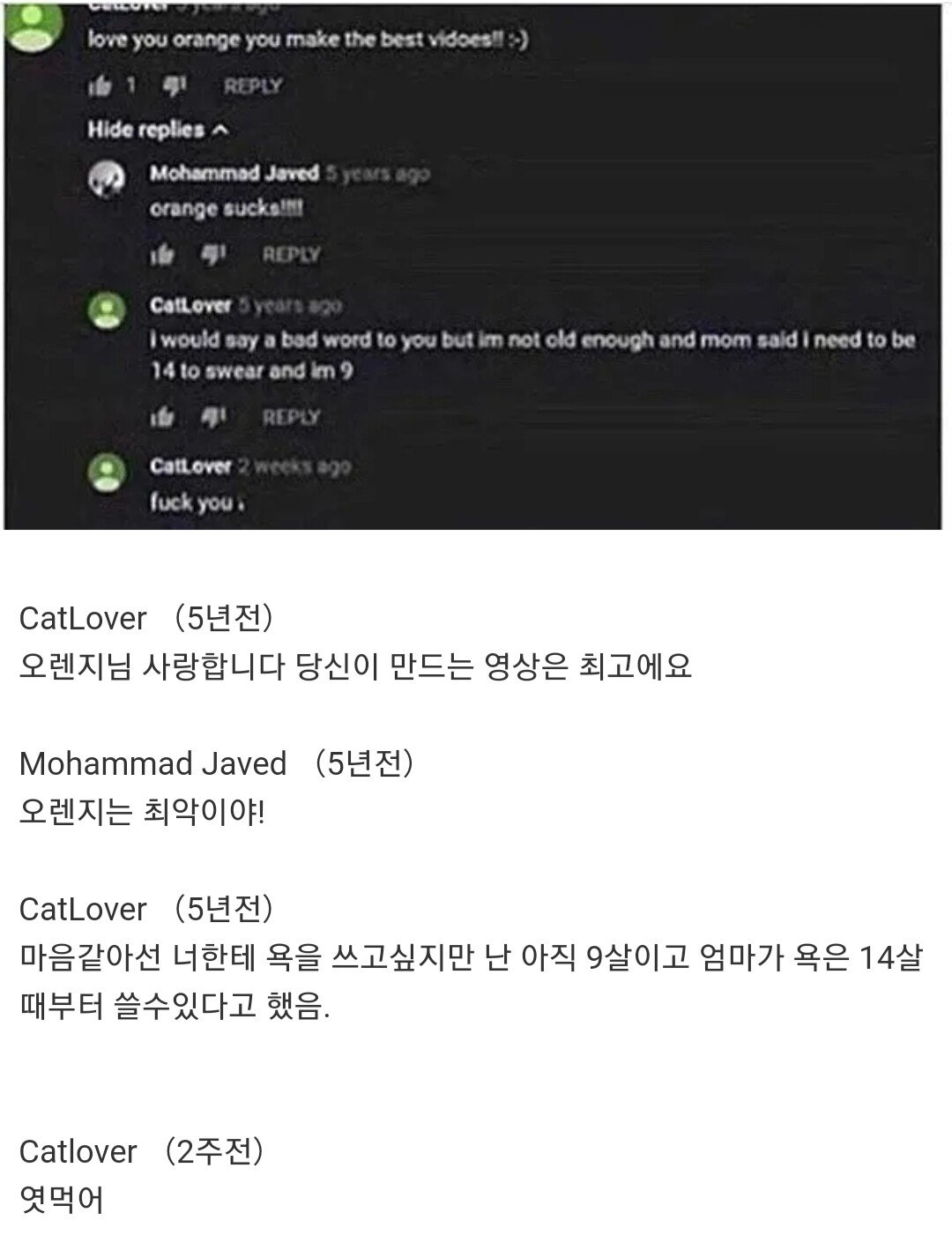The image size is (952, 1235).
Task: Open CatLover username on the 2 weeks ago reply
Action: coord(190,465)
